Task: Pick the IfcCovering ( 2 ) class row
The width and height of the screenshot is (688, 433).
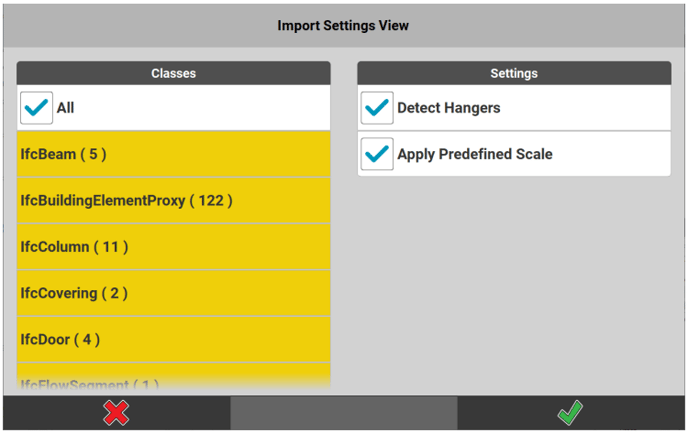Action: pos(173,293)
